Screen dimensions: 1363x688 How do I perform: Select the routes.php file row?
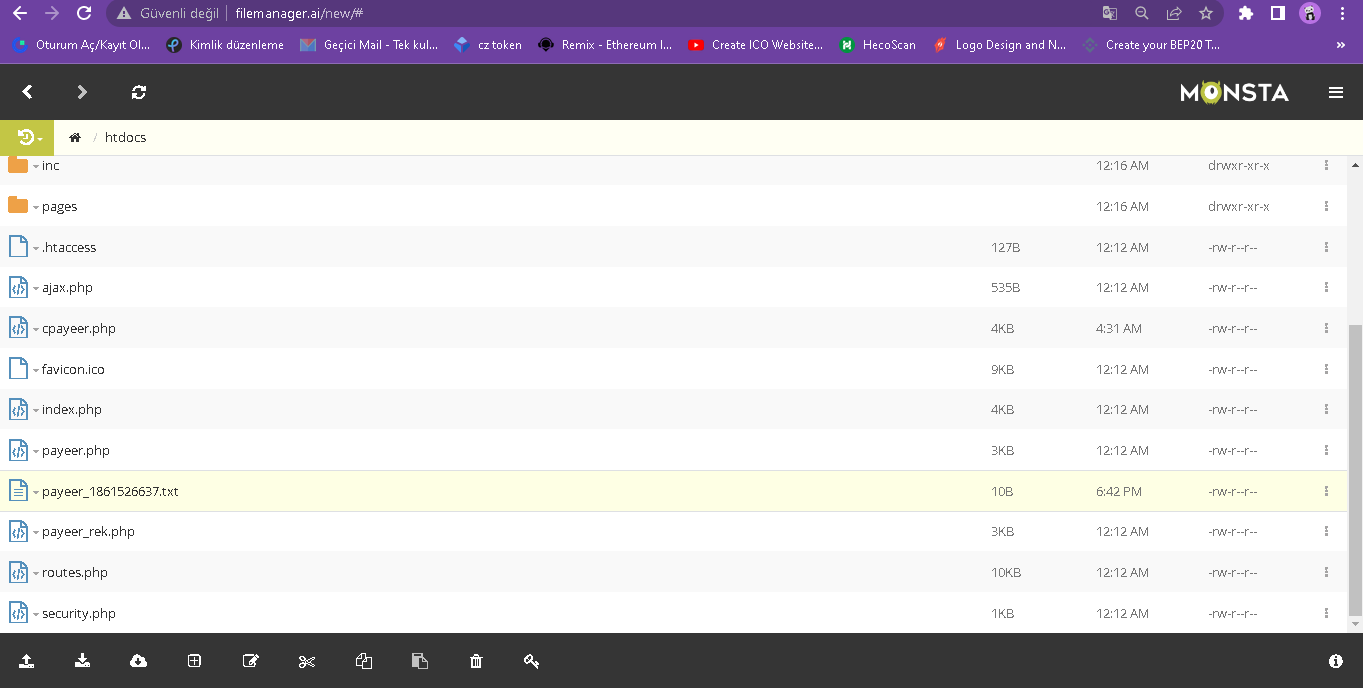pos(500,573)
